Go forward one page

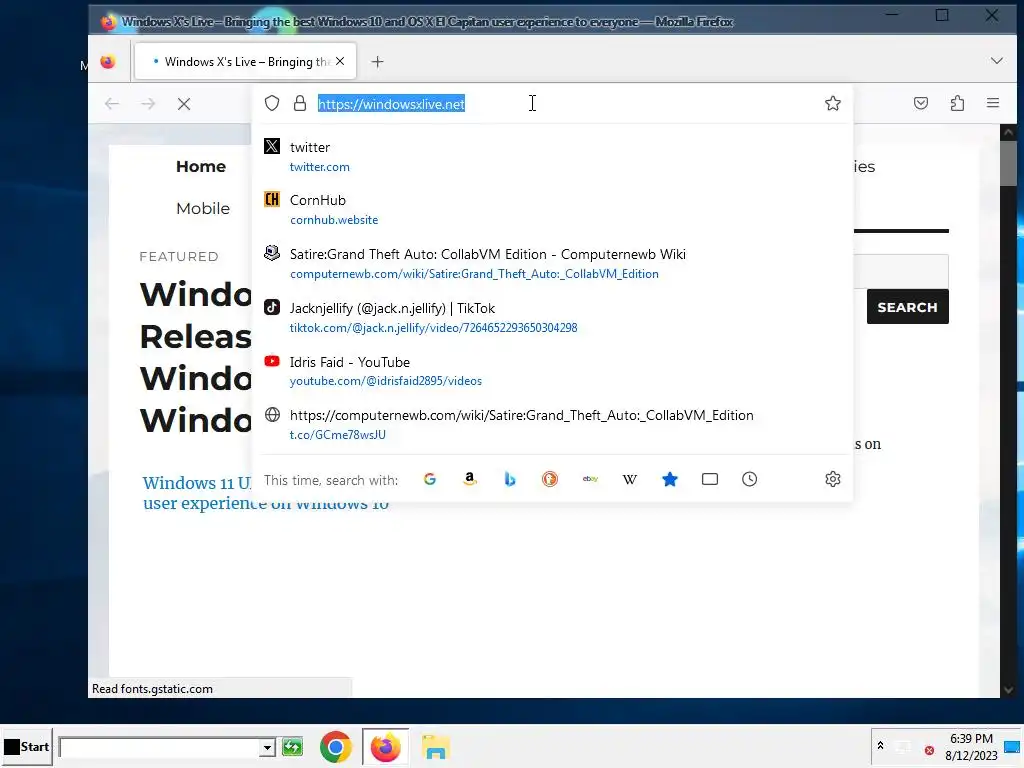click(148, 104)
